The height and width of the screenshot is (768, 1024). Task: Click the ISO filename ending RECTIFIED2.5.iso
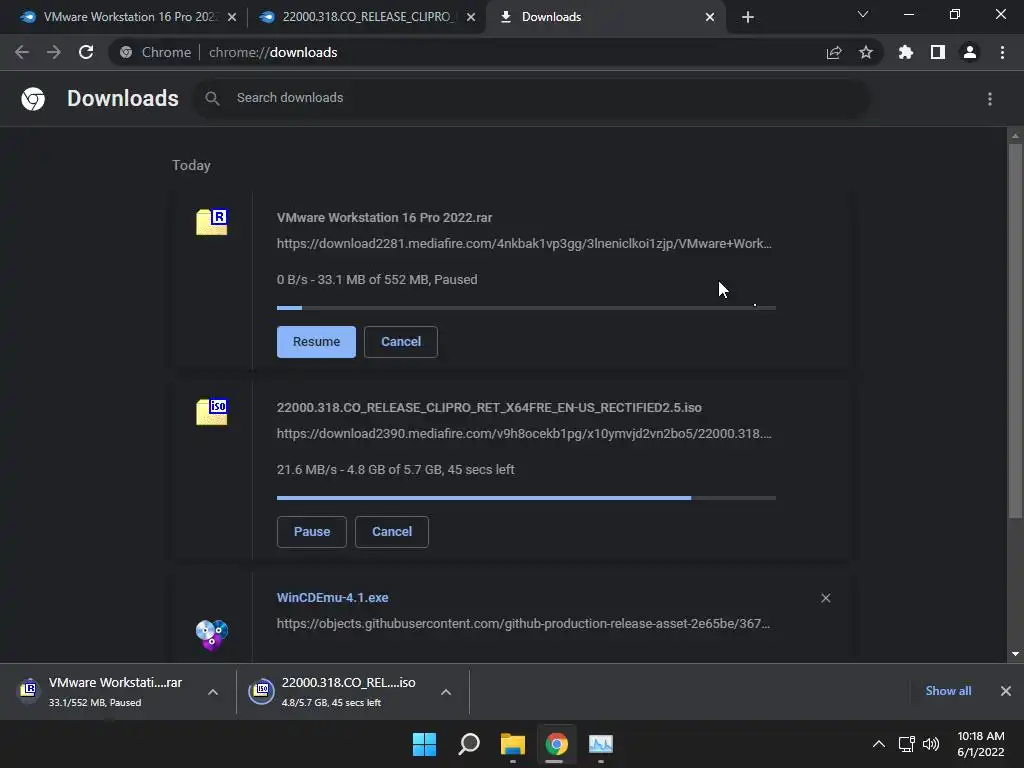tap(489, 408)
